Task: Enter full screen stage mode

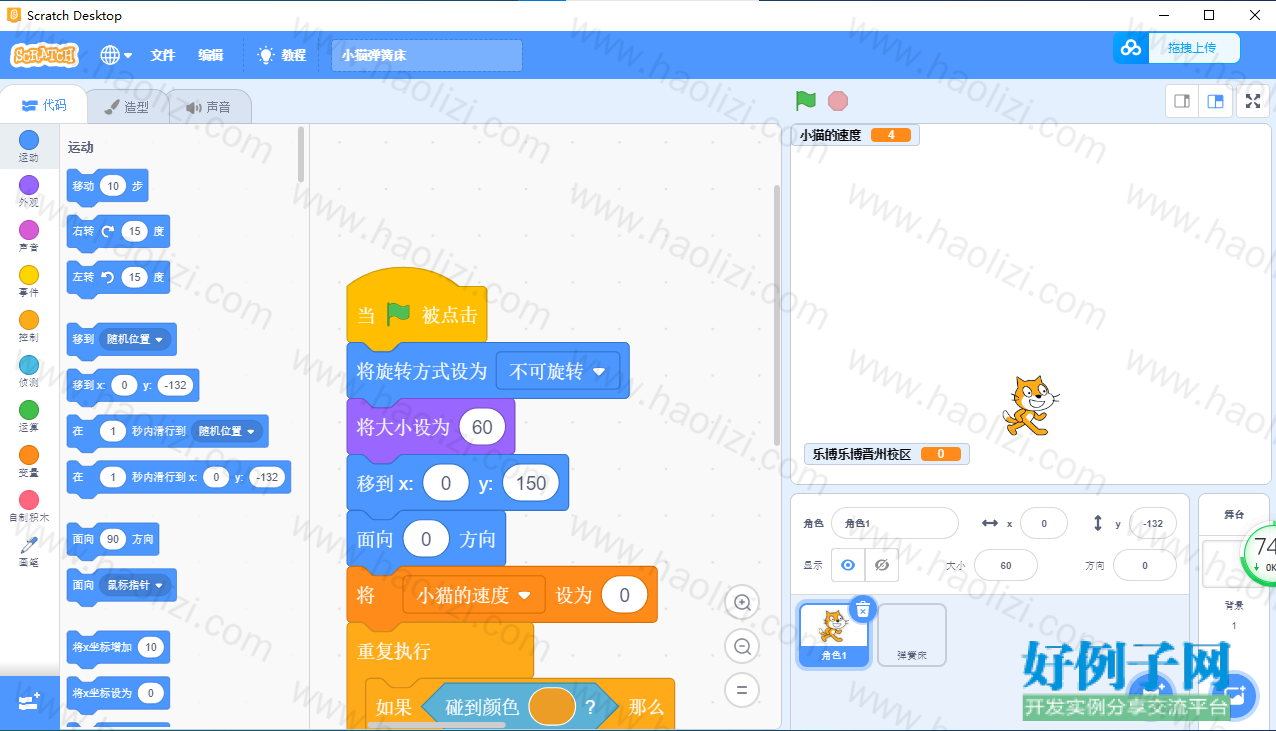Action: 1253,101
